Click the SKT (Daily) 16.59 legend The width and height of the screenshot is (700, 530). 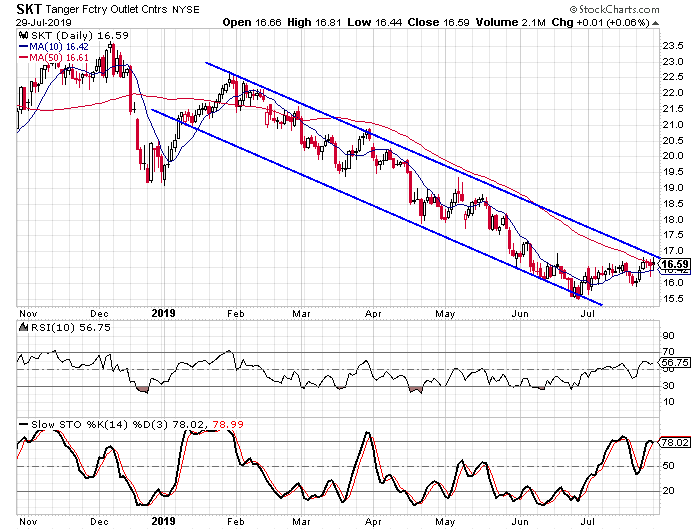pos(79,36)
